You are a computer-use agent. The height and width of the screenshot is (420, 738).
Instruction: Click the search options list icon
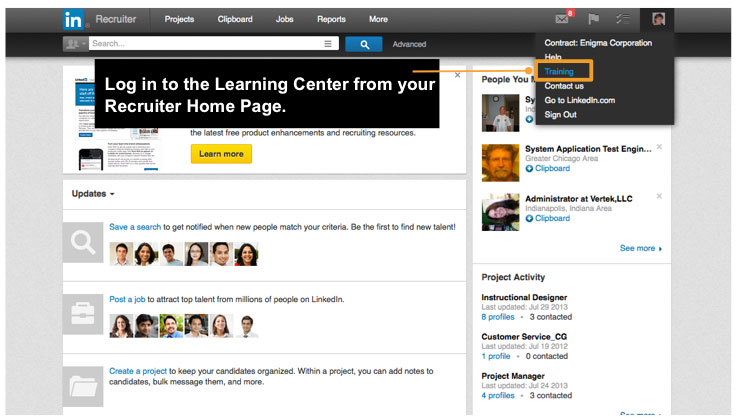(x=328, y=44)
